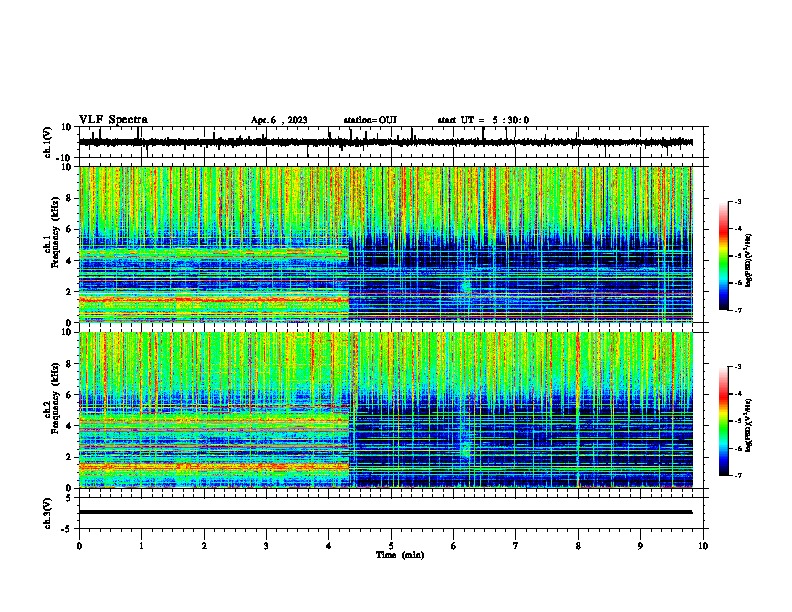Click the ch.1 color bar log(PSD) label
This screenshot has width=792, height=612.
[748, 260]
